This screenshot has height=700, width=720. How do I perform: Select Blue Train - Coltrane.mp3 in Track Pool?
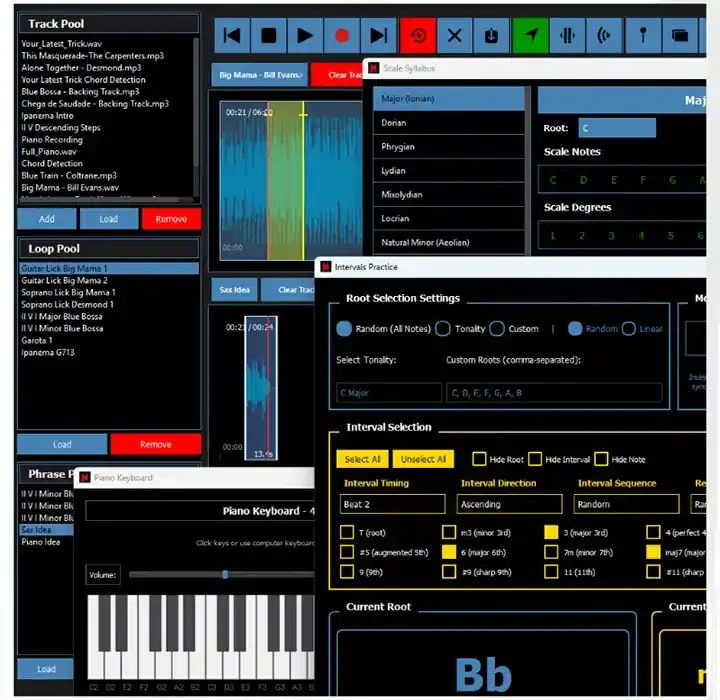pyautogui.click(x=69, y=175)
